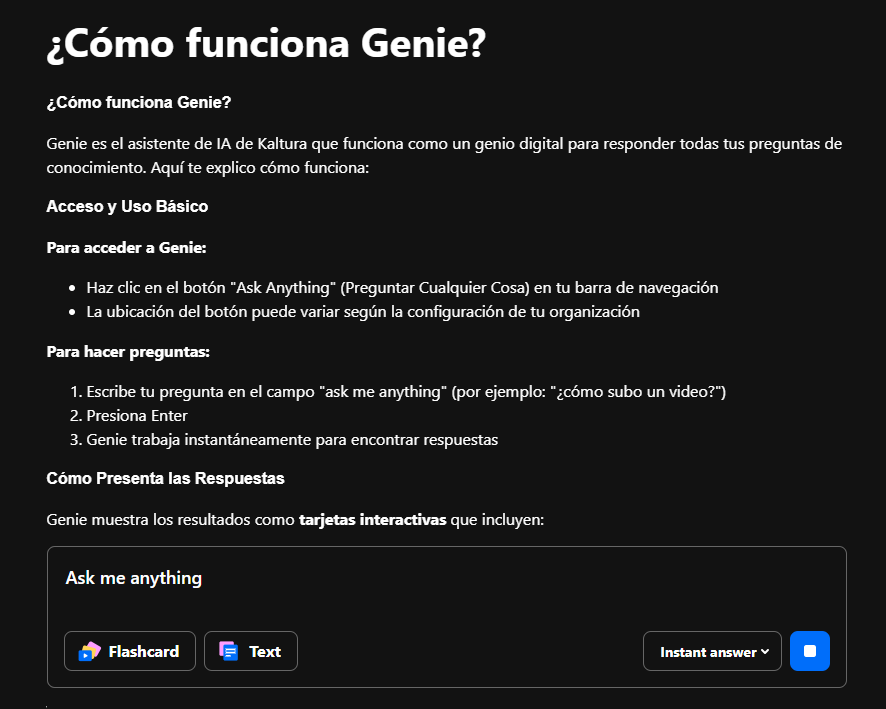Click the Para hacer preguntas: label
Image resolution: width=886 pixels, height=709 pixels.
tap(128, 352)
